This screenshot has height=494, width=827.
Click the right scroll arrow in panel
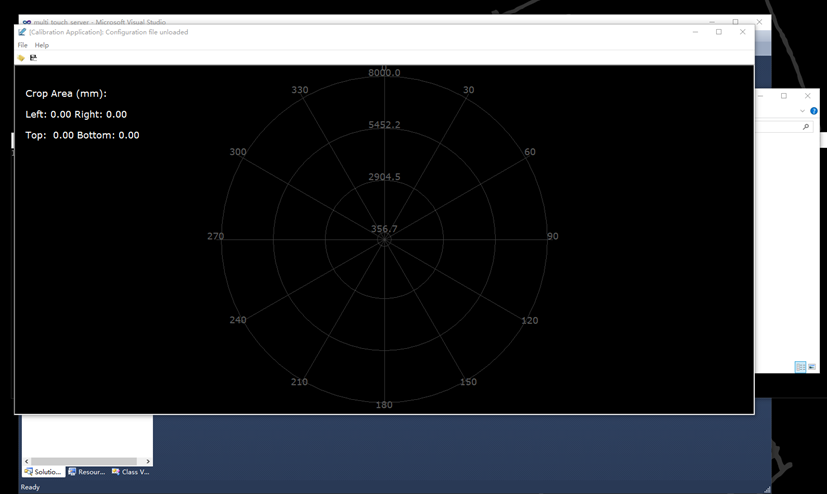[148, 461]
